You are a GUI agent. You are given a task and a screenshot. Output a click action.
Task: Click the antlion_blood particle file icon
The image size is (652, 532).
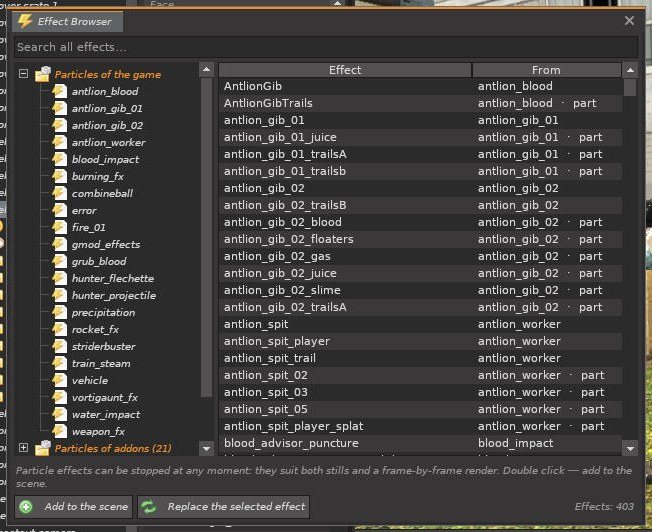pos(59,91)
